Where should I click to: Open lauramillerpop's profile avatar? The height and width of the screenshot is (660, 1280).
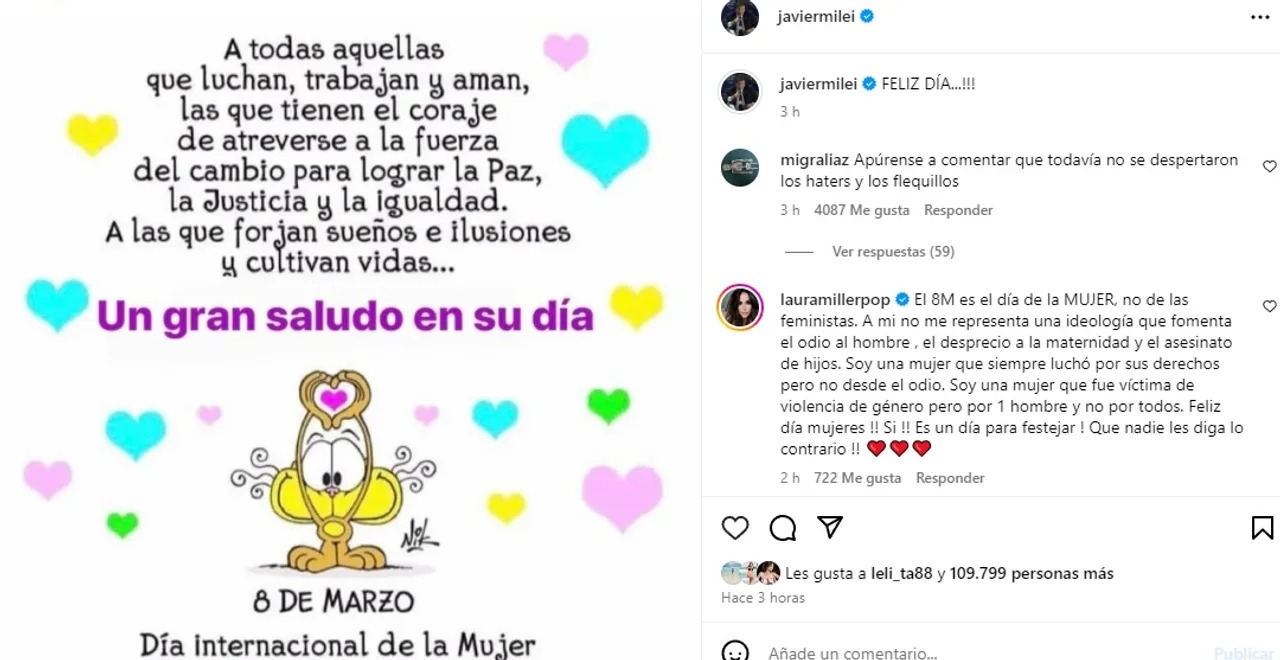740,306
